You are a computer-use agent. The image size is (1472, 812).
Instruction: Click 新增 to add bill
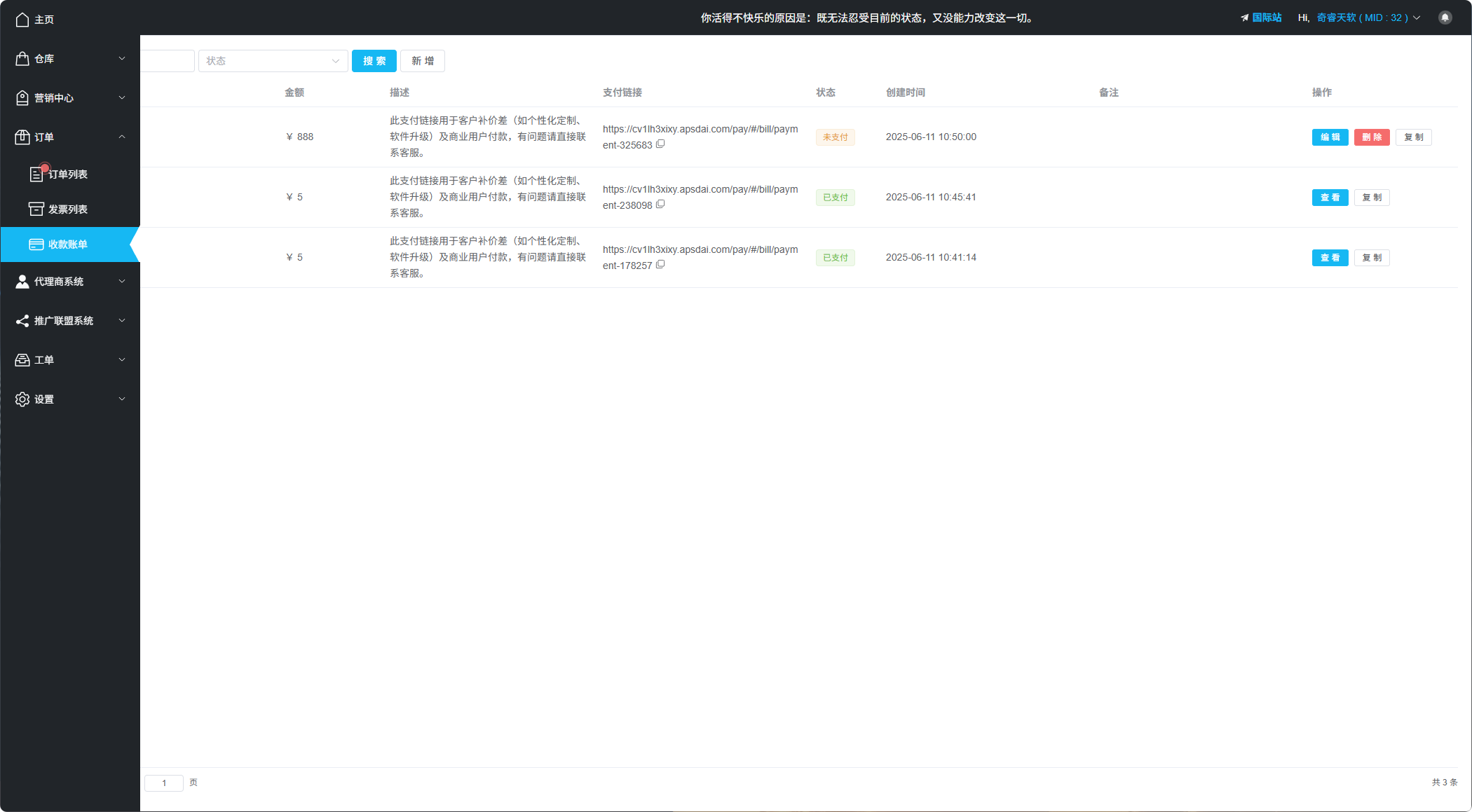click(422, 61)
